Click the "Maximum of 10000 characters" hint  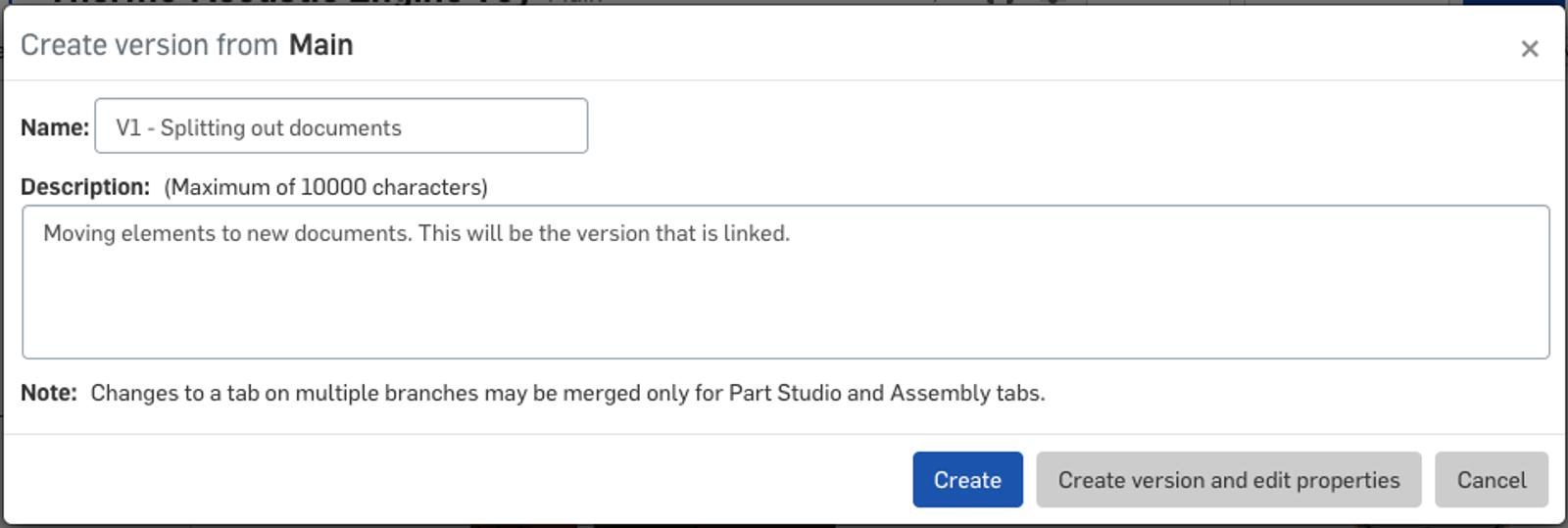[x=325, y=187]
